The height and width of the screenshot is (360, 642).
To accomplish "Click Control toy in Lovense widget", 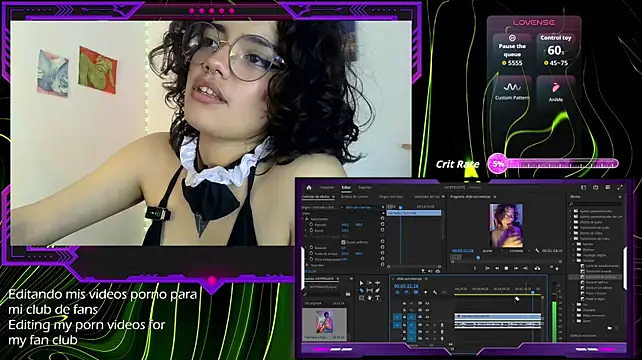I will [556, 51].
